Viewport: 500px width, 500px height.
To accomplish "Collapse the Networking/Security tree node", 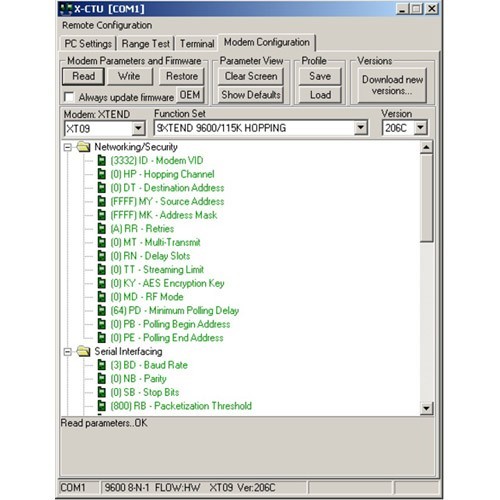I will (x=68, y=147).
